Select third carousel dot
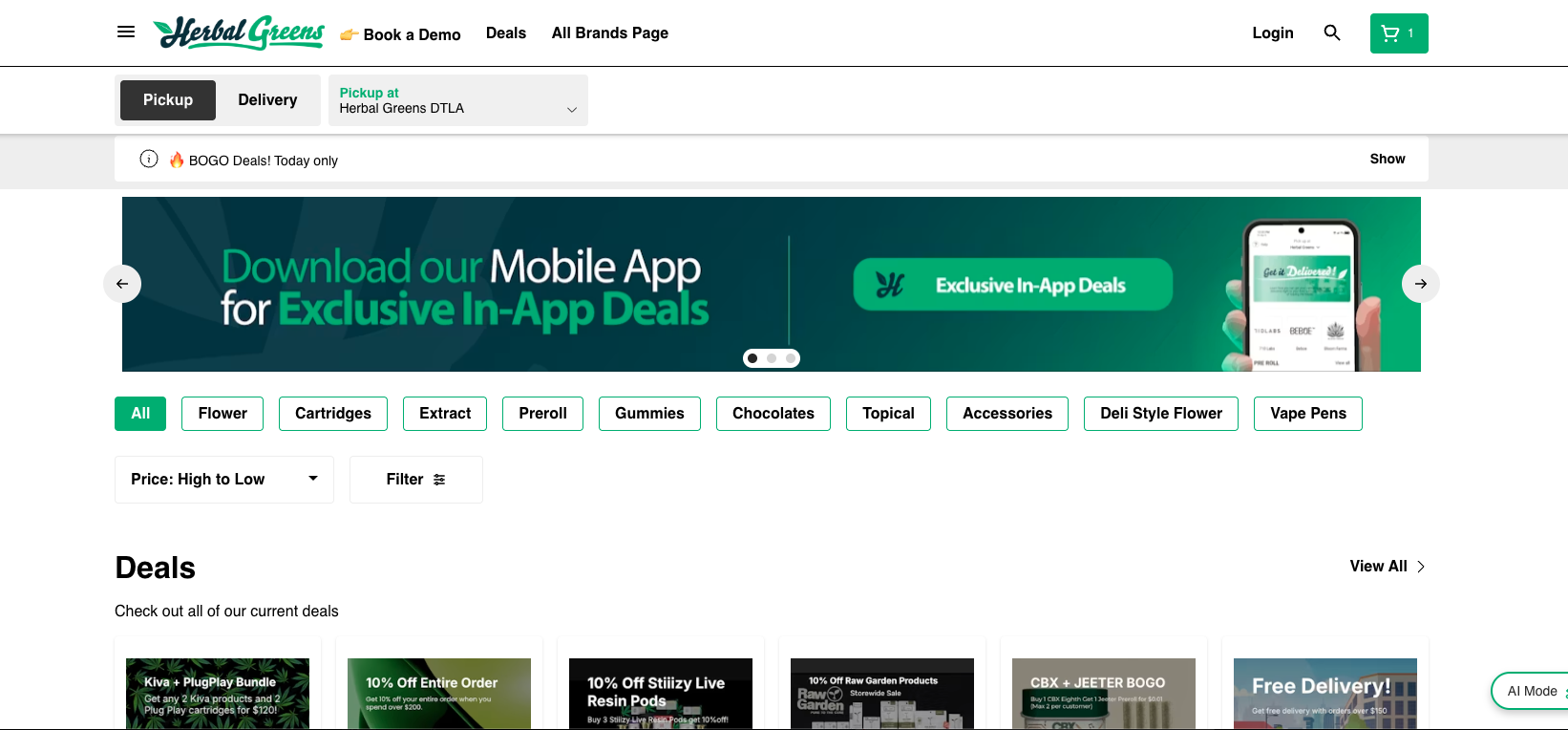Viewport: 1568px width, 730px height. 791,358
